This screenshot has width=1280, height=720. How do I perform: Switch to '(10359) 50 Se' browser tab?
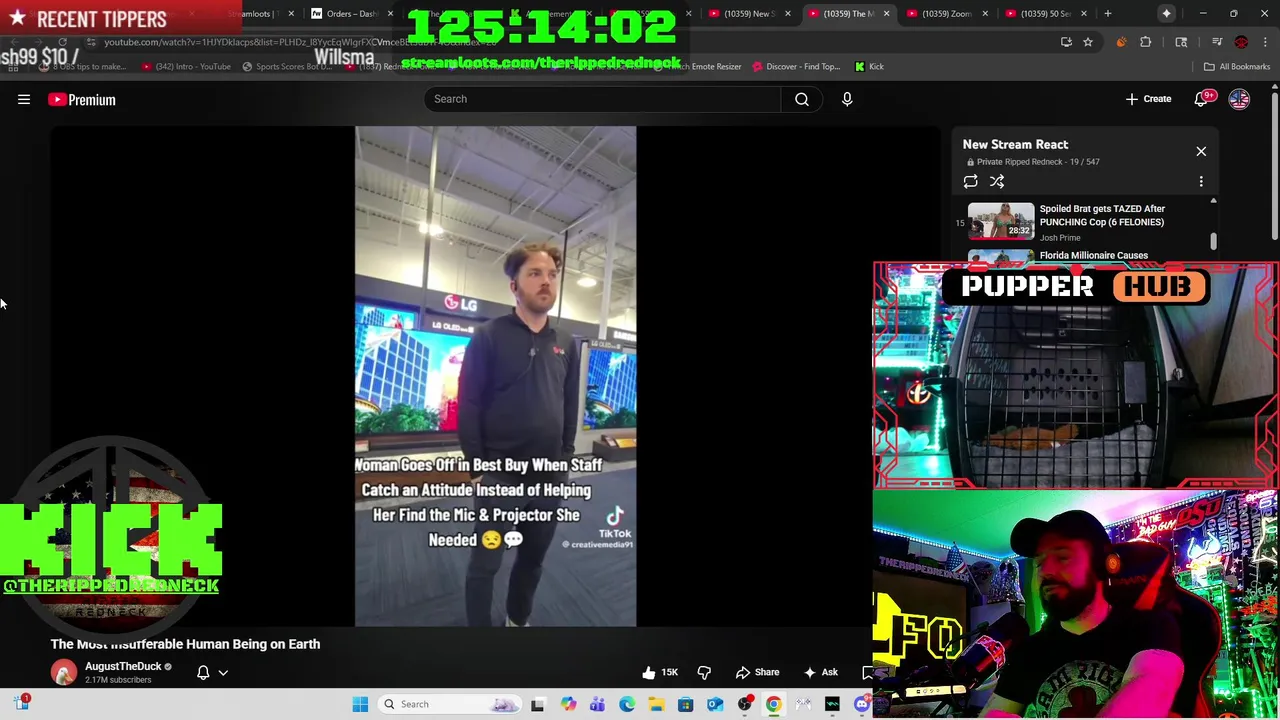tap(1045, 13)
